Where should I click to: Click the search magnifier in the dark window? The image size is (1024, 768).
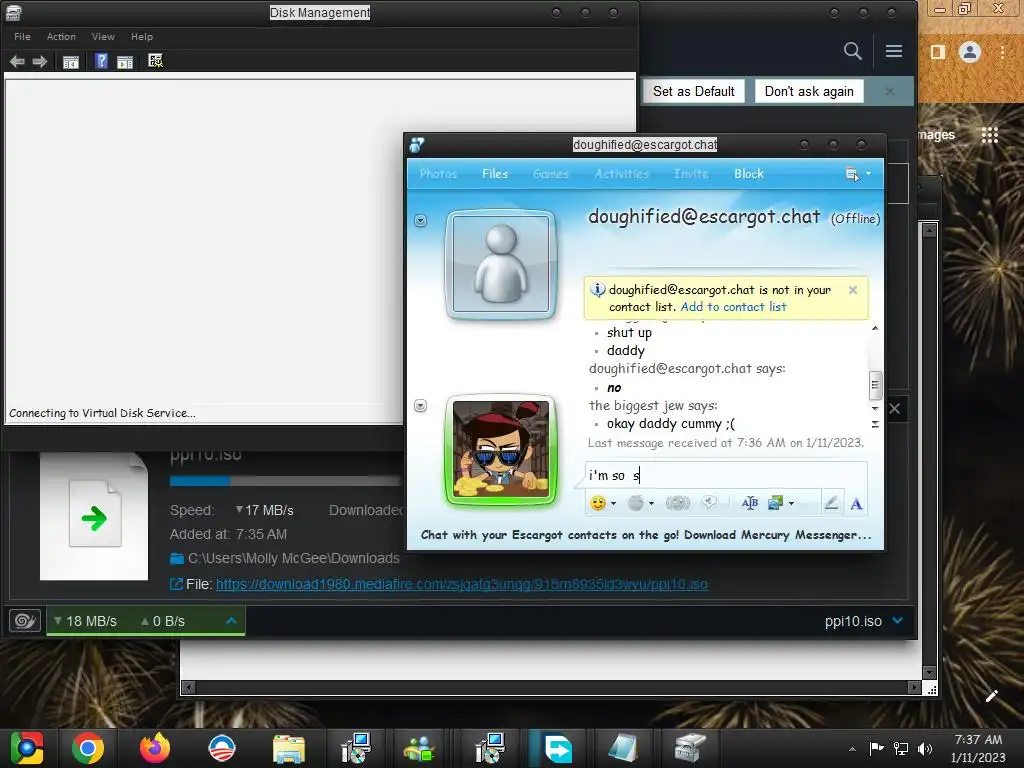(852, 51)
